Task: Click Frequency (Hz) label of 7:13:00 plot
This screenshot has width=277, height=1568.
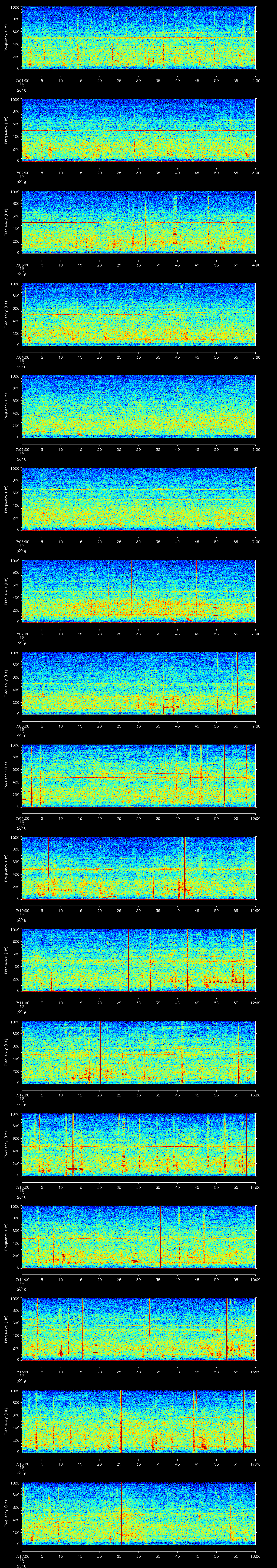Action: tap(6, 1145)
